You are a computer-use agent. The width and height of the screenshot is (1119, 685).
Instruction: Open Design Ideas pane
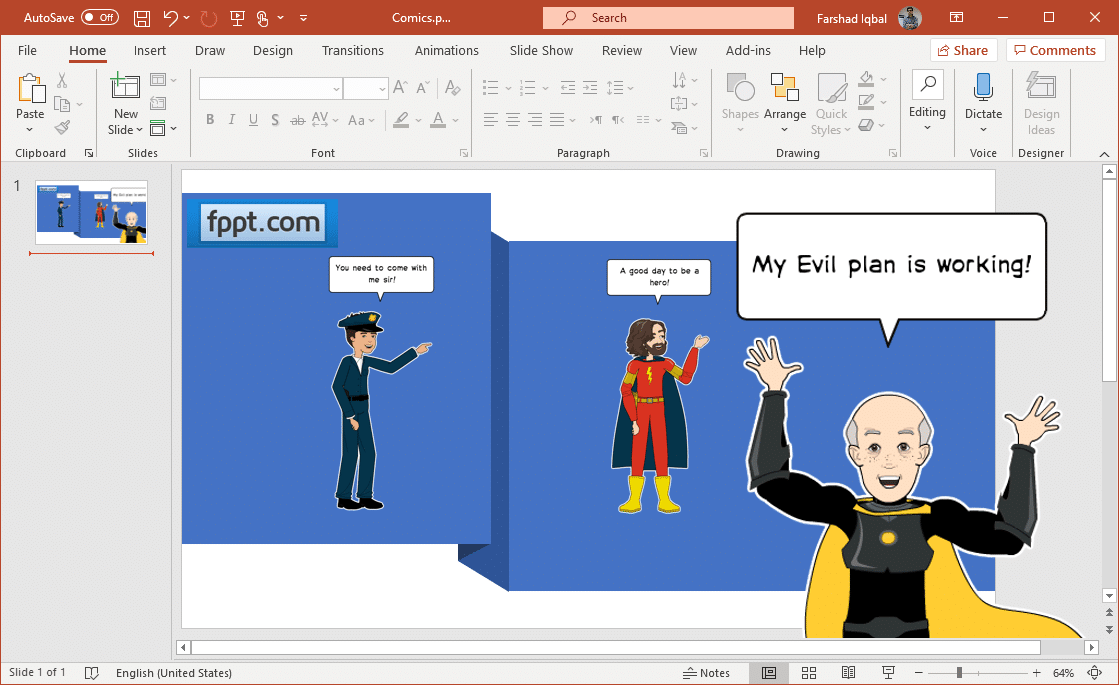click(x=1041, y=103)
